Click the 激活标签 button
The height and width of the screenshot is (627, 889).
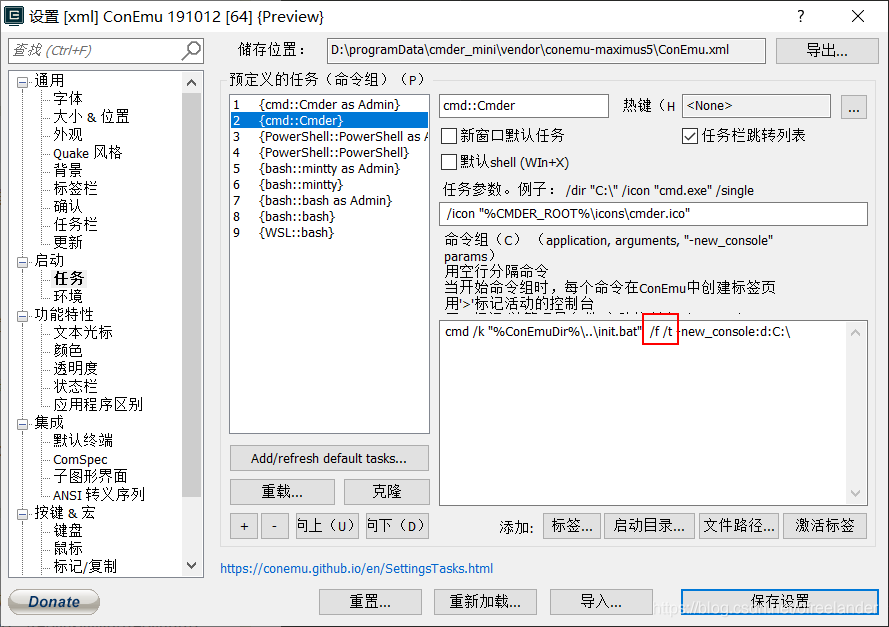tap(825, 526)
